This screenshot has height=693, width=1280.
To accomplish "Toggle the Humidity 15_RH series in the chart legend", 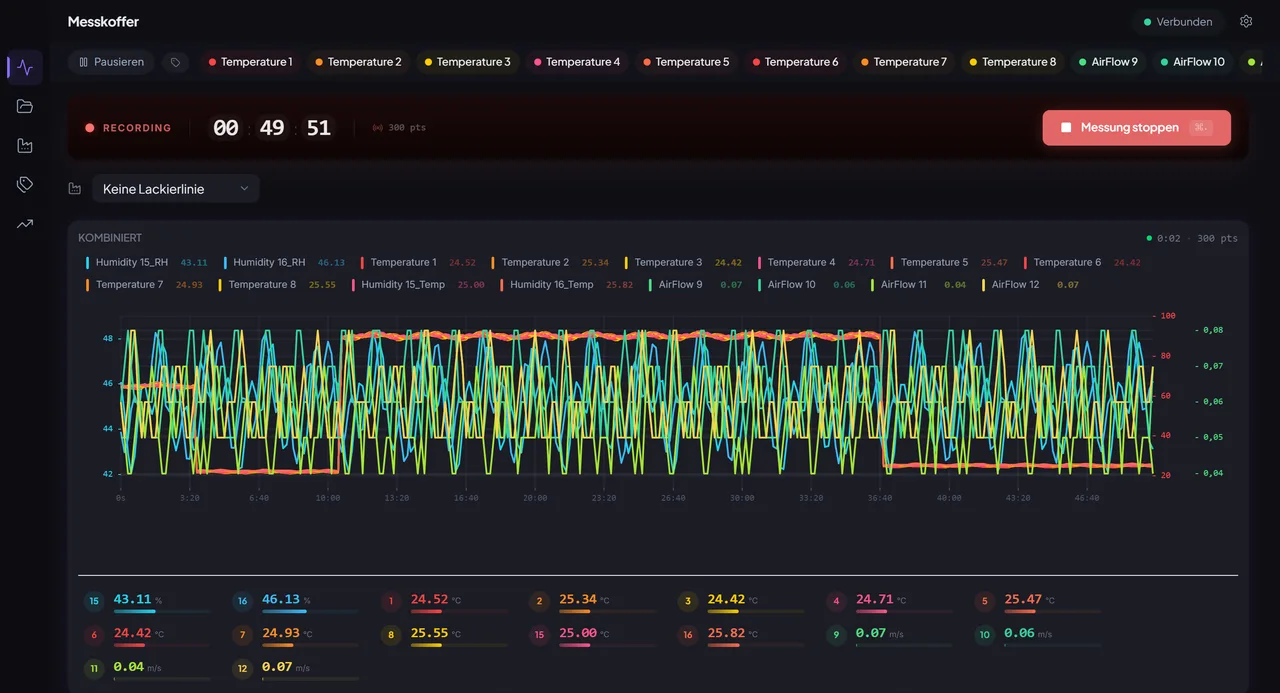I will (147, 263).
